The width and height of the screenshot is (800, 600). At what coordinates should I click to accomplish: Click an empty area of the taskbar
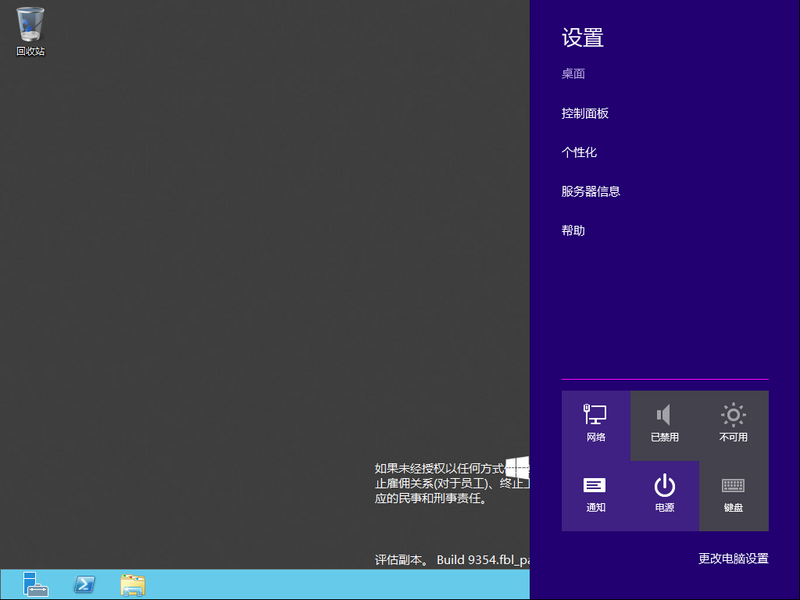[x=350, y=584]
